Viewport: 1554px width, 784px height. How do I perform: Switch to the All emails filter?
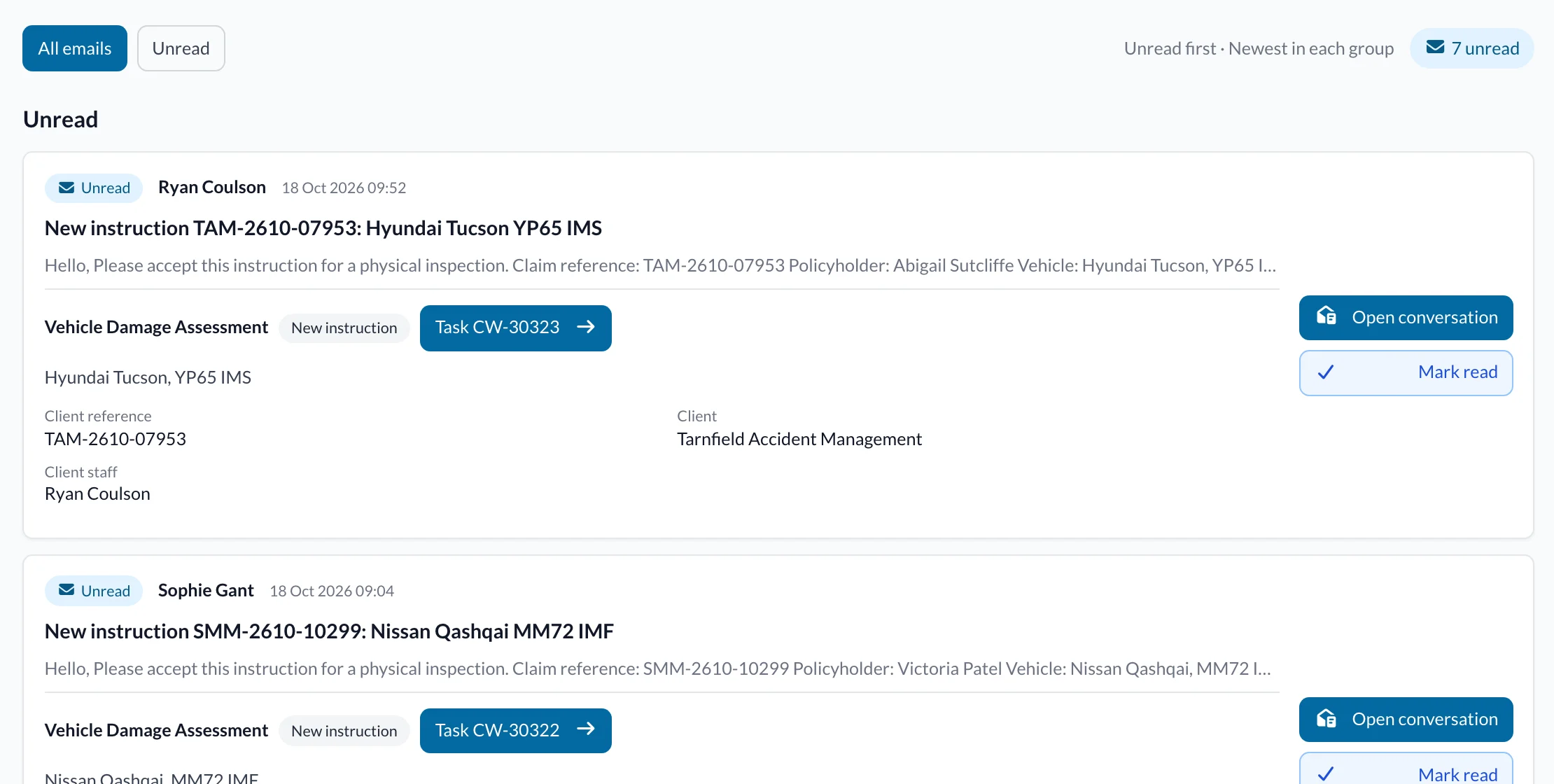point(75,48)
